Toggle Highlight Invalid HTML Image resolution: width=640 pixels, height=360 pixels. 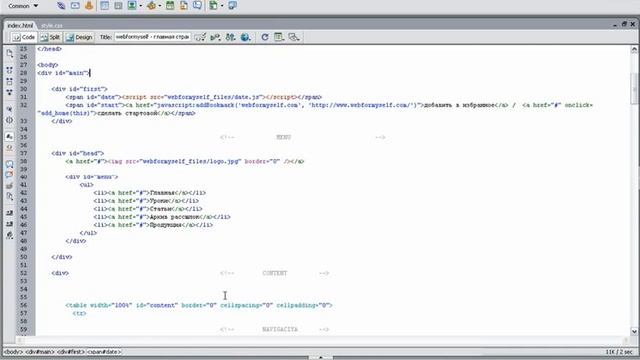pyautogui.click(x=9, y=147)
